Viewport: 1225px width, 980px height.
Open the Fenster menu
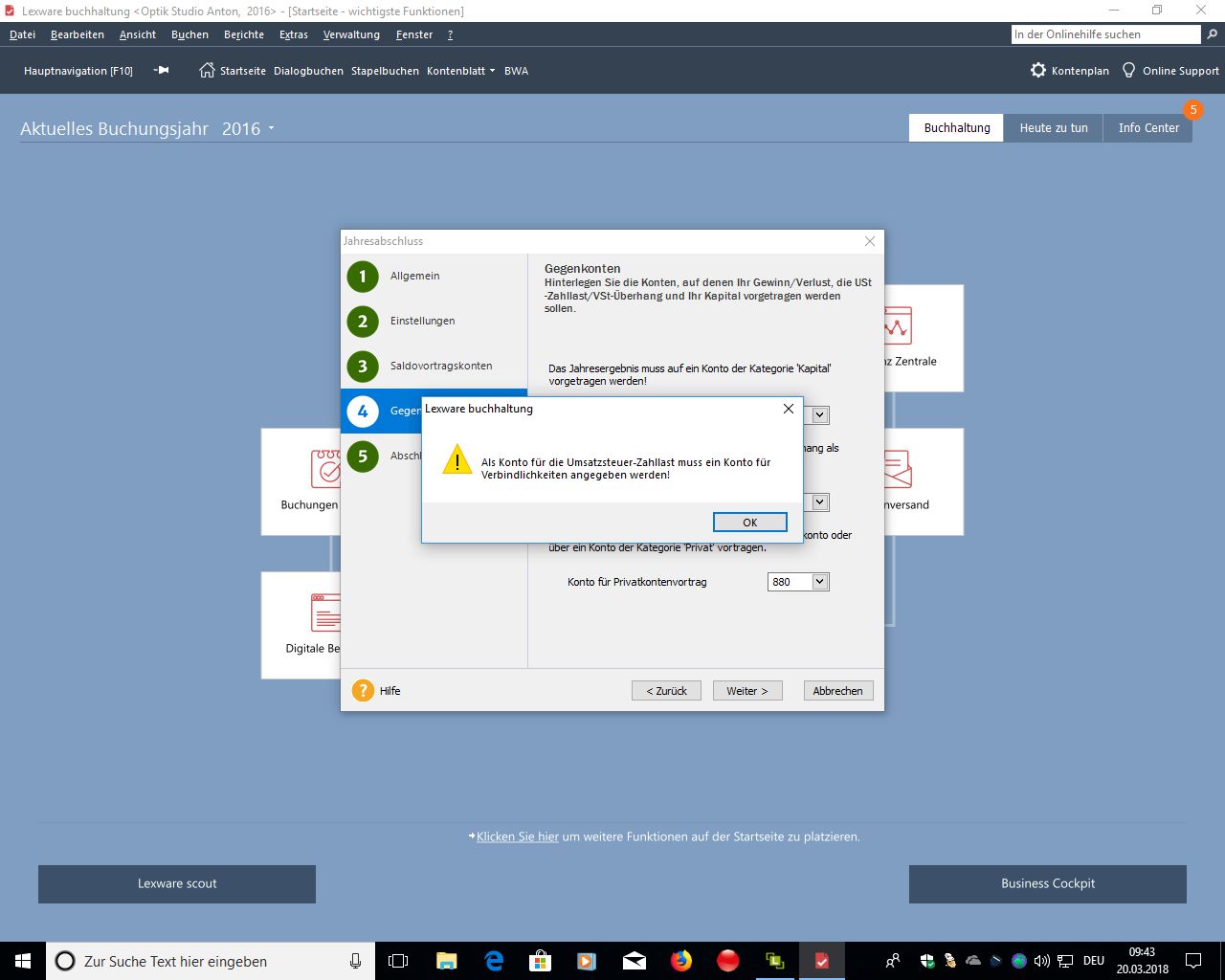coord(414,34)
